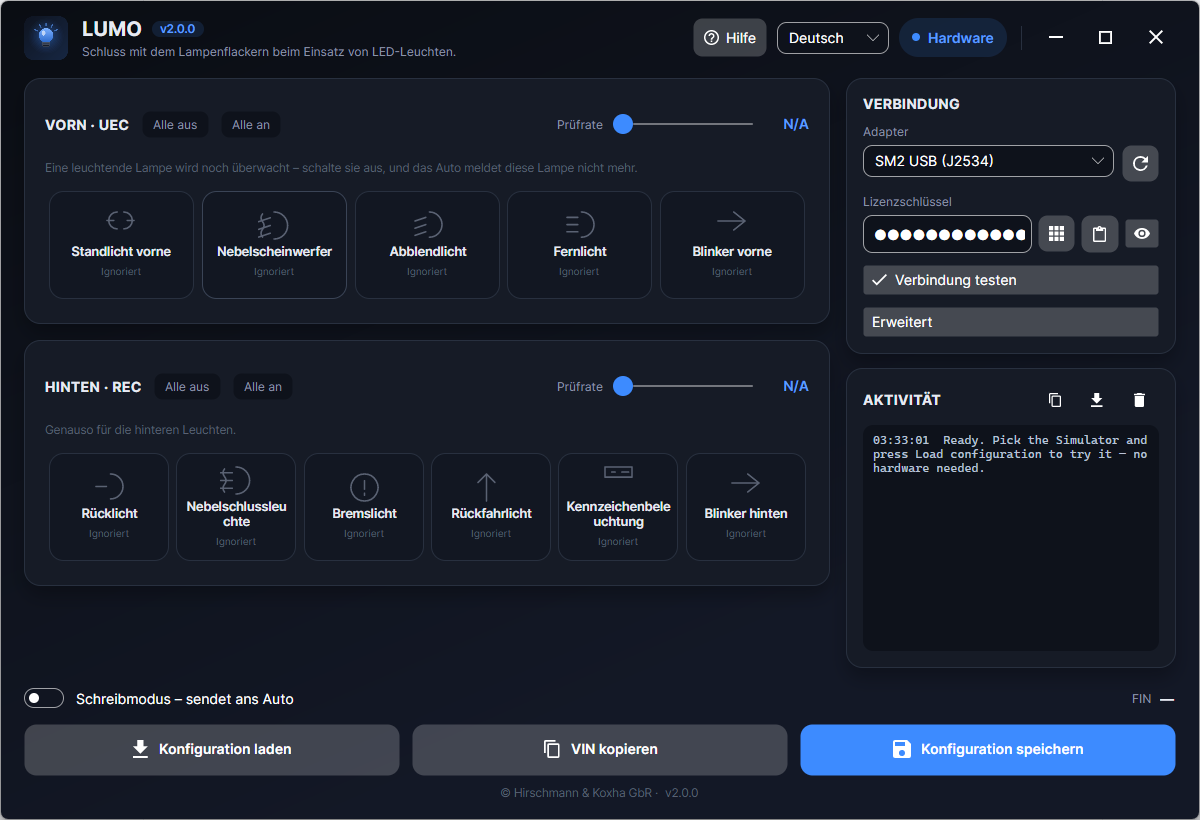1200x820 pixels.
Task: Refresh the adapter list icon
Action: (1140, 163)
